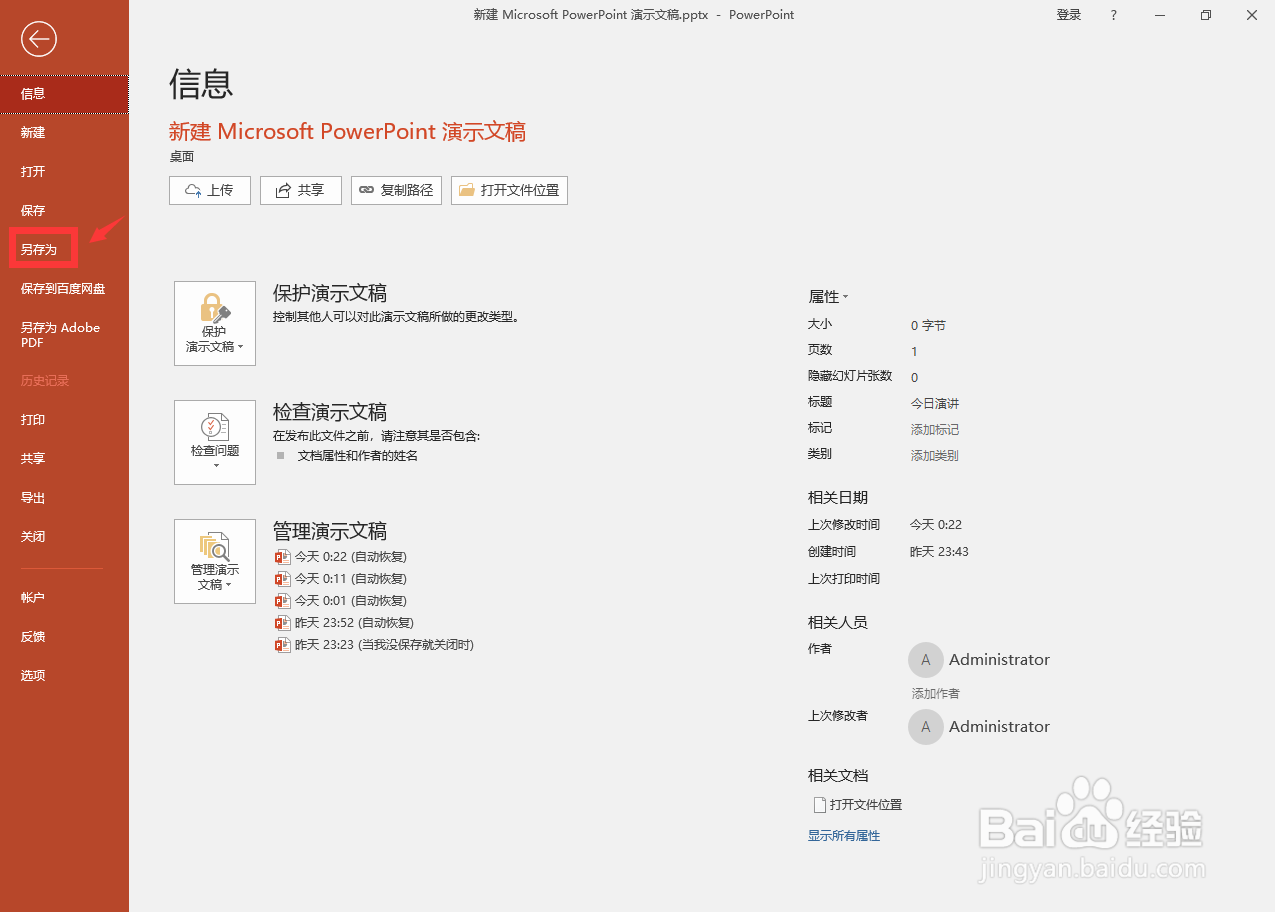1275x912 pixels.
Task: Click the 共享 button under the title
Action: (x=301, y=190)
